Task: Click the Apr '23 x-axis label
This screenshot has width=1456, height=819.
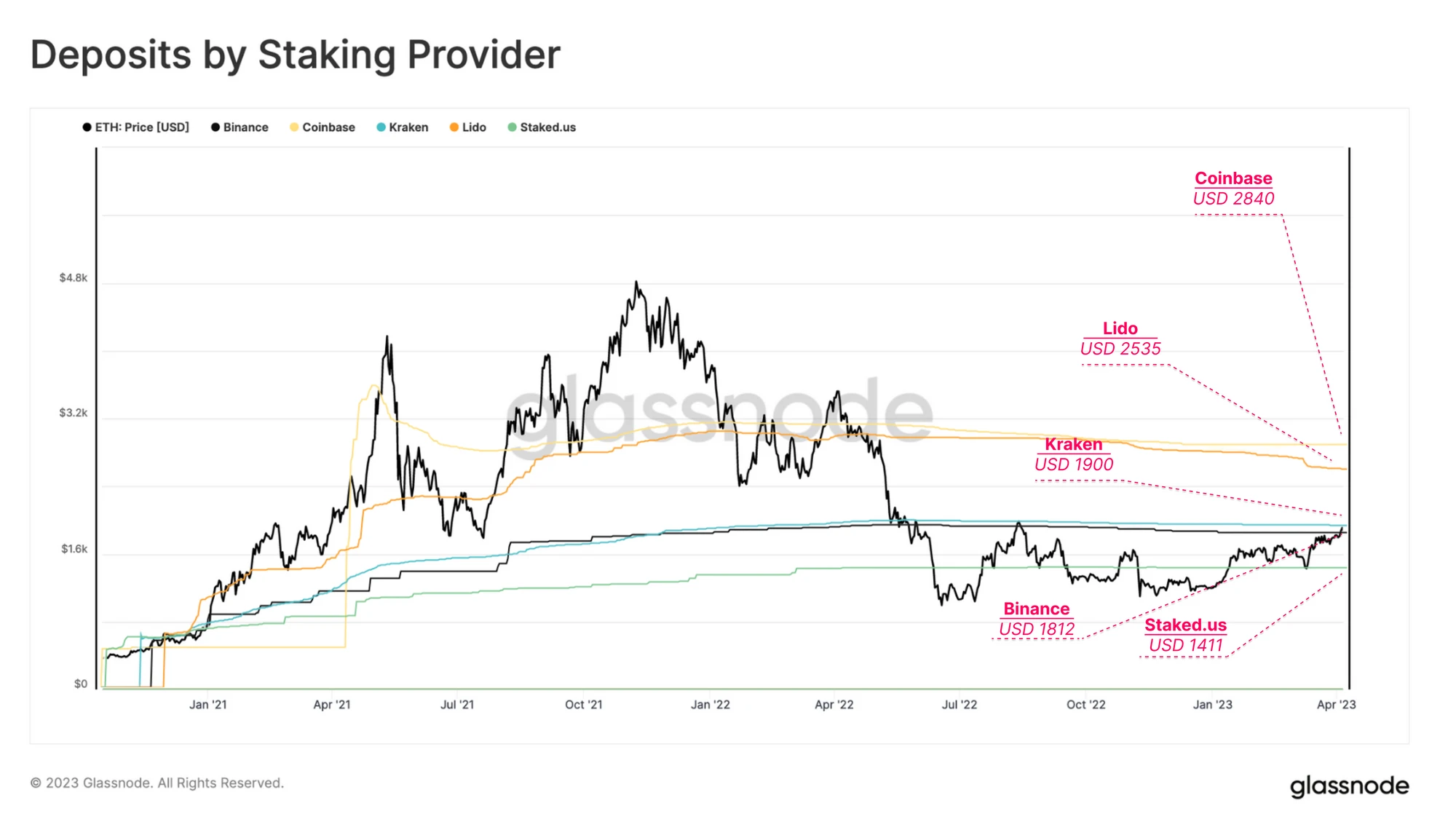Action: coord(1336,705)
